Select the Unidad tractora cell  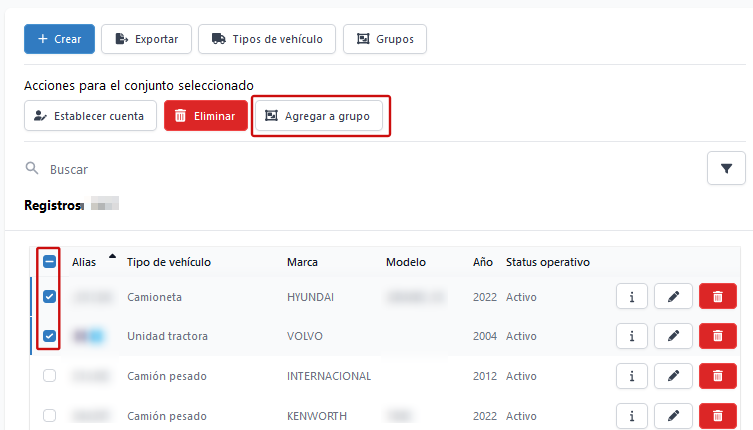[167, 336]
